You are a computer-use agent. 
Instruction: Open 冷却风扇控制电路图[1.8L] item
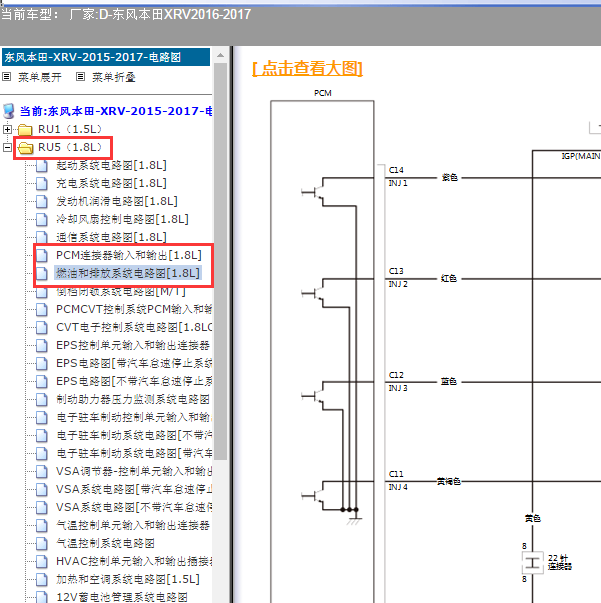click(122, 220)
